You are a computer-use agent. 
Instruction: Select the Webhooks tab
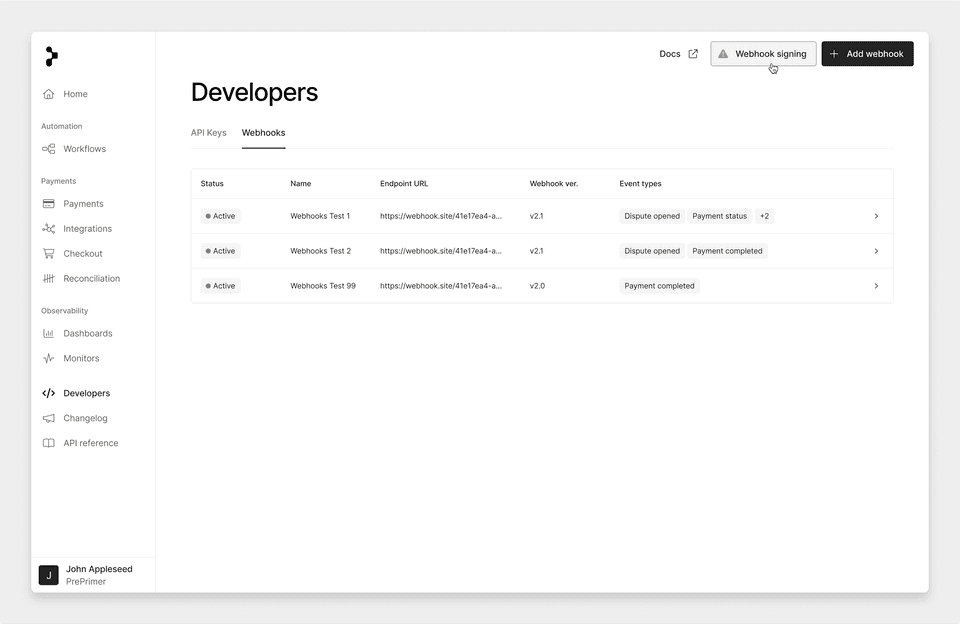263,133
